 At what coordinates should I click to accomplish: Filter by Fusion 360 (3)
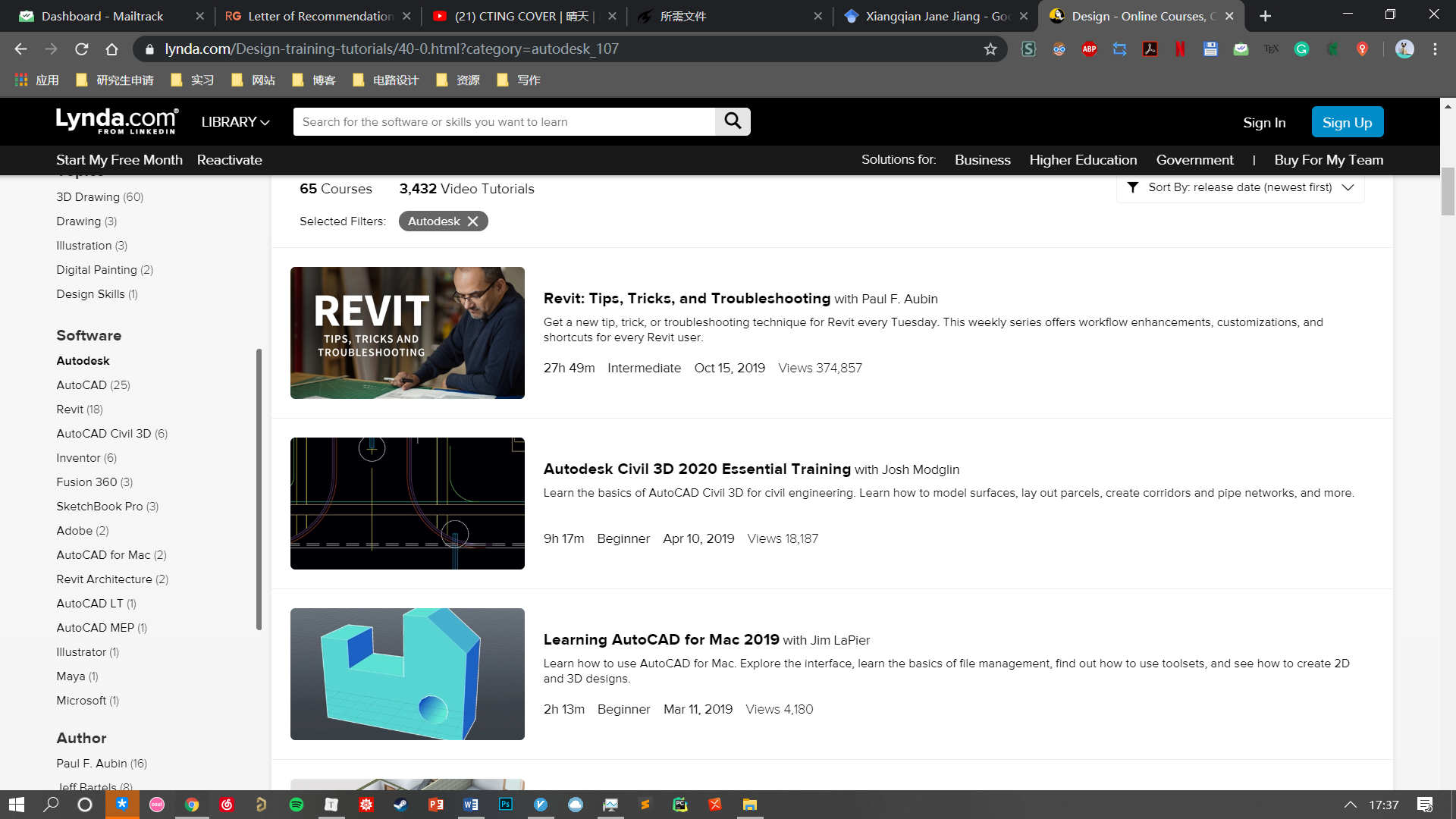94,482
